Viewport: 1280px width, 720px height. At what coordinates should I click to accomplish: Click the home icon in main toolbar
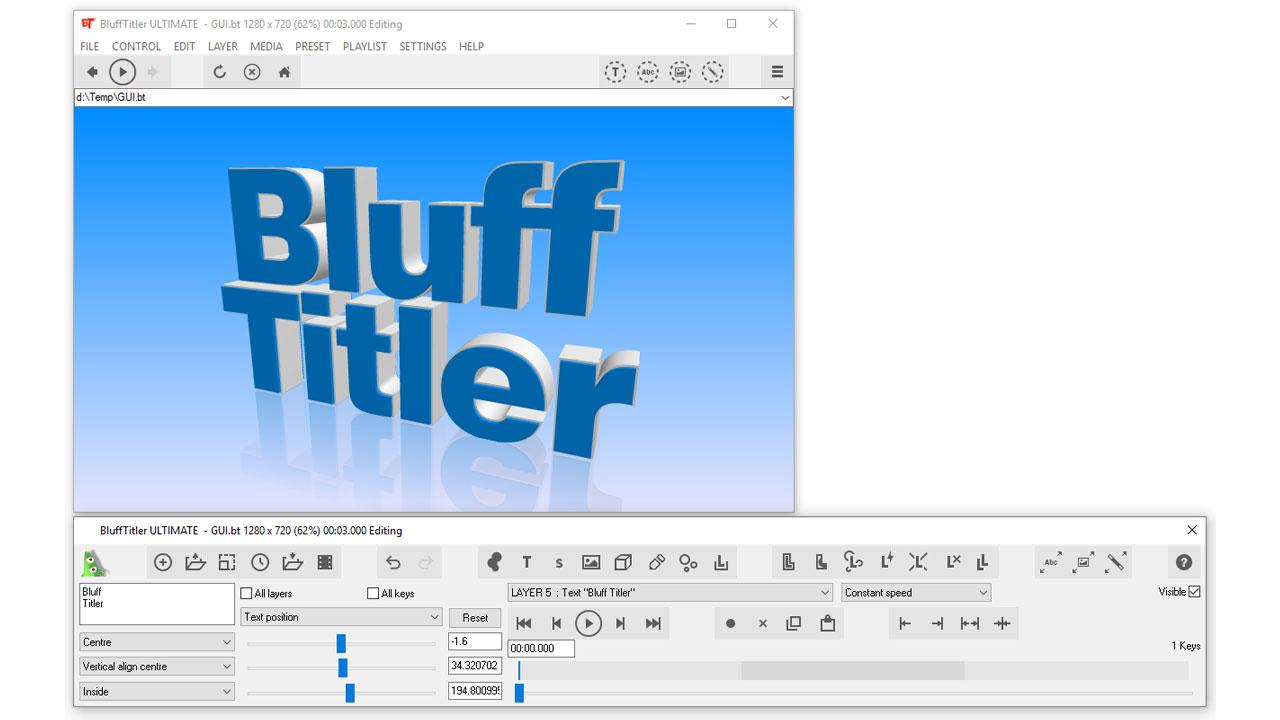(284, 72)
